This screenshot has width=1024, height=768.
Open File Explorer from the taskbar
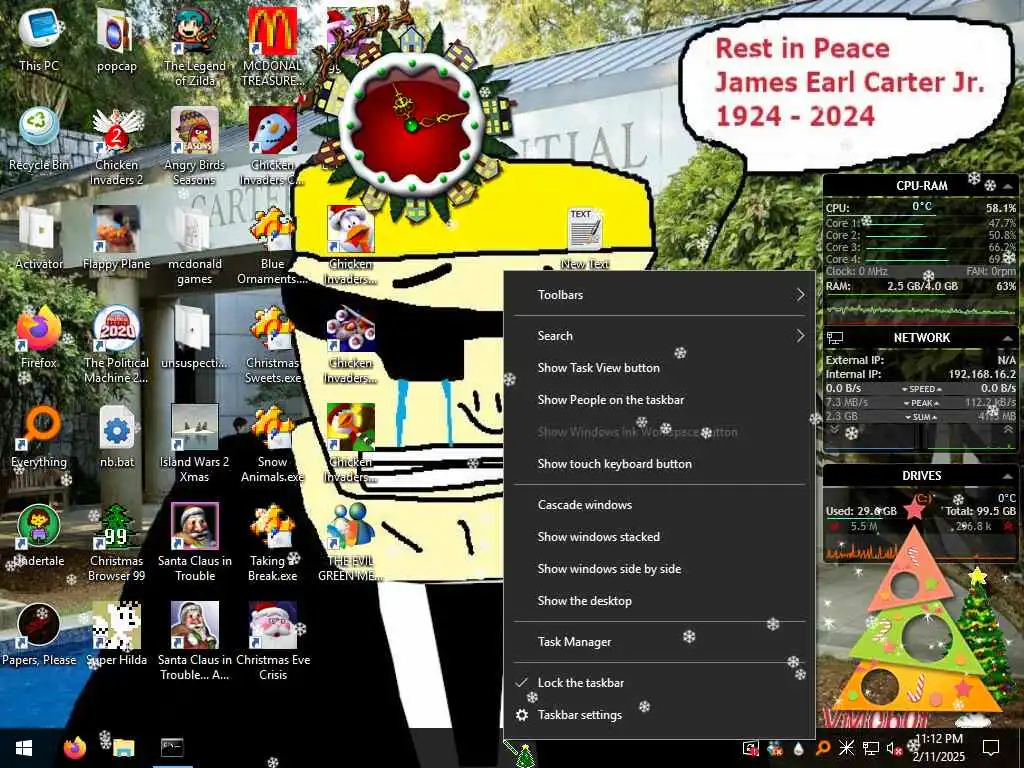123,748
